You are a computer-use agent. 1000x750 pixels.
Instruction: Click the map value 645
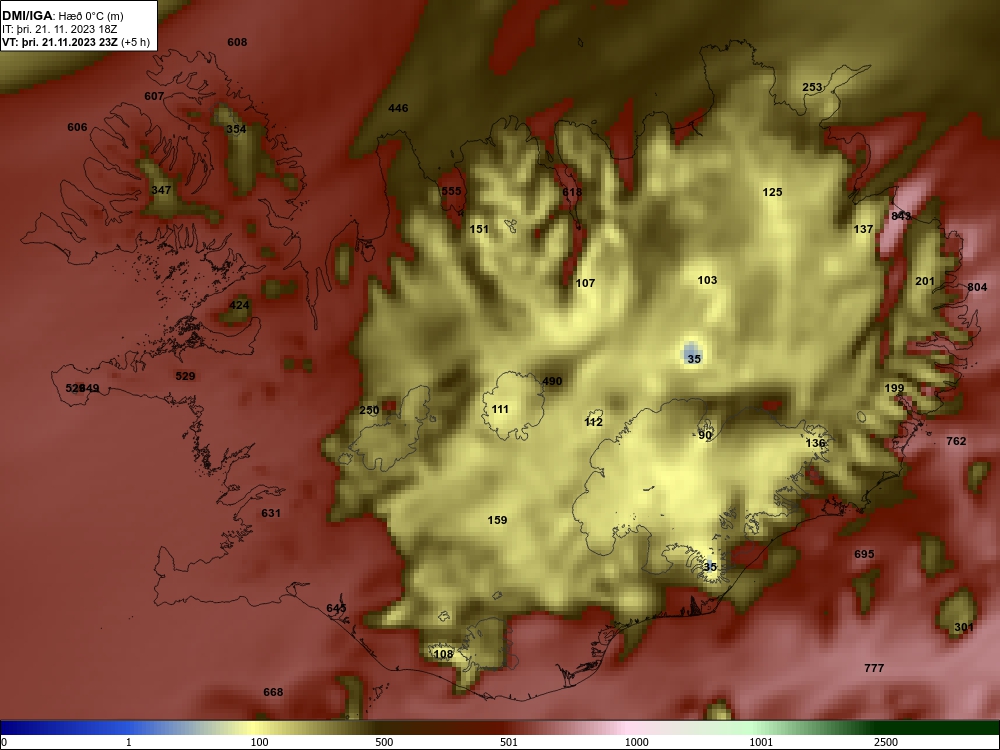pos(336,608)
